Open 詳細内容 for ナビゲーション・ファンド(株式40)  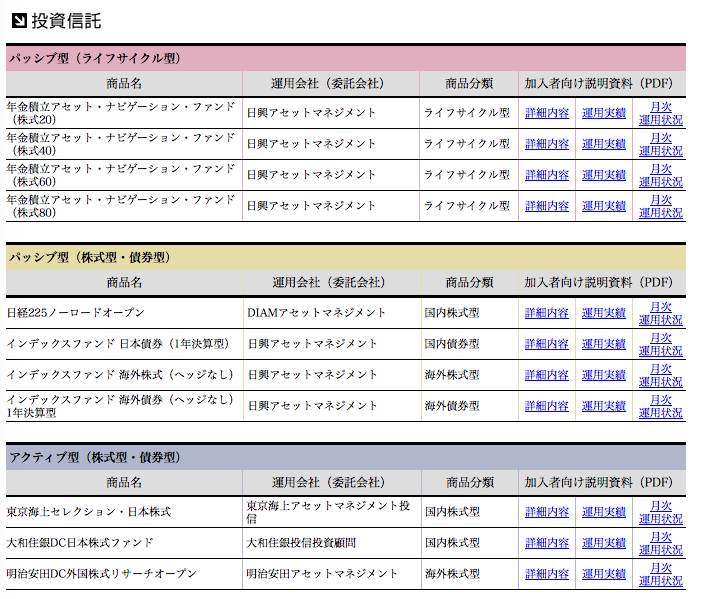point(547,144)
